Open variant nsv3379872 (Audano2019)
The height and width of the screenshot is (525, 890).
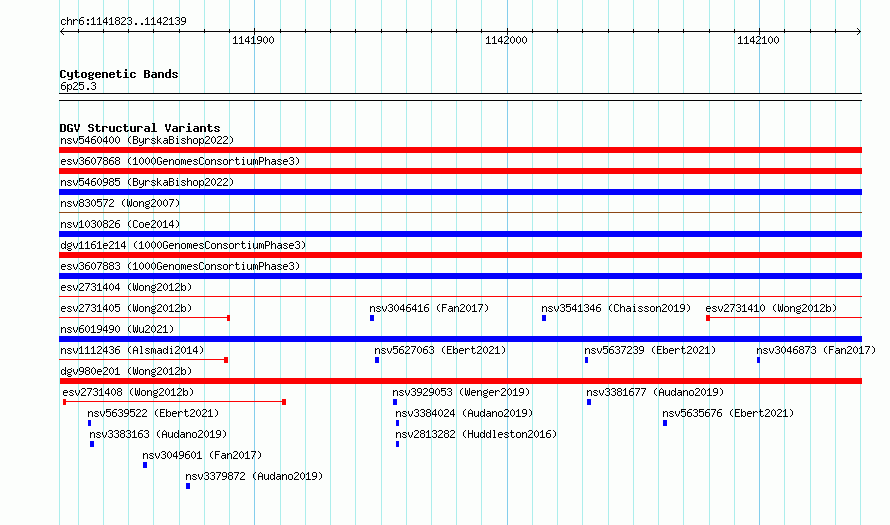click(254, 476)
